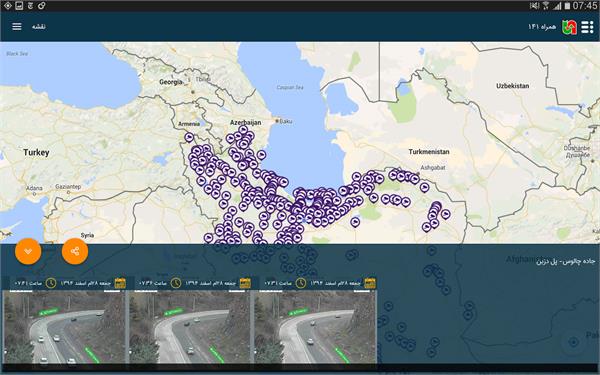Open first road camera thumbnail
Image resolution: width=600 pixels, height=375 pixels.
[64, 327]
